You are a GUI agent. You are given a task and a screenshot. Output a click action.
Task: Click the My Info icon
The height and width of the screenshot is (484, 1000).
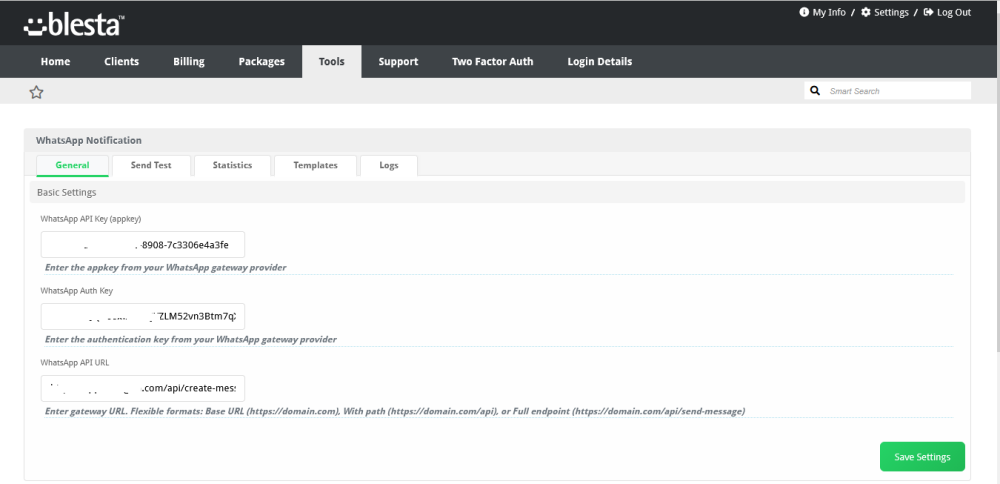click(804, 12)
